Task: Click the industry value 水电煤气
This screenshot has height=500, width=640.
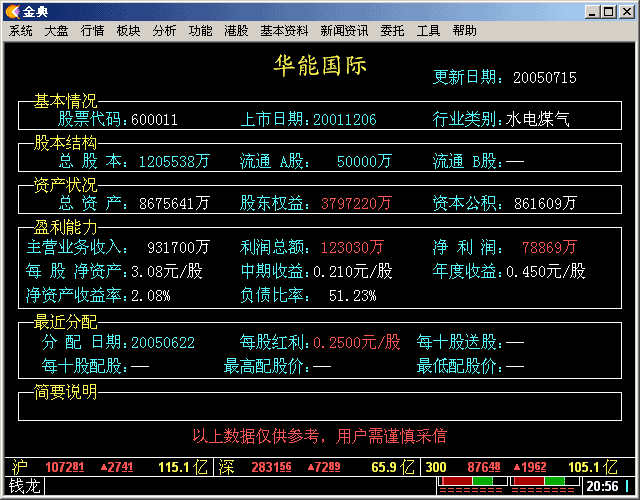Action: 538,120
